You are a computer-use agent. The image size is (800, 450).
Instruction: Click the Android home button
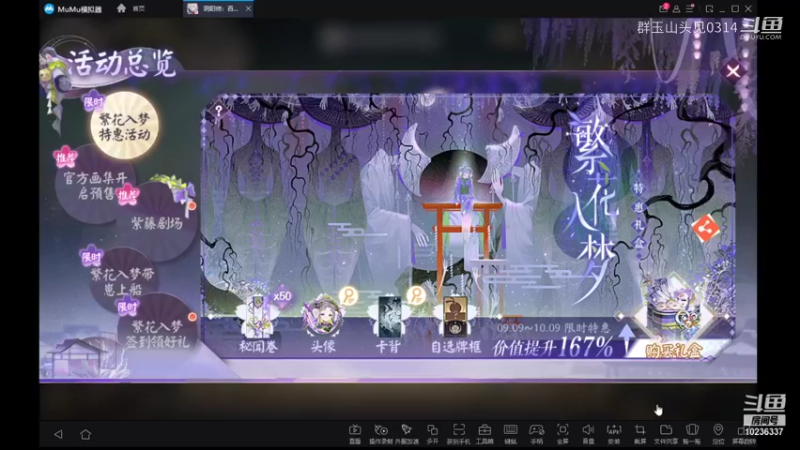pyautogui.click(x=85, y=434)
